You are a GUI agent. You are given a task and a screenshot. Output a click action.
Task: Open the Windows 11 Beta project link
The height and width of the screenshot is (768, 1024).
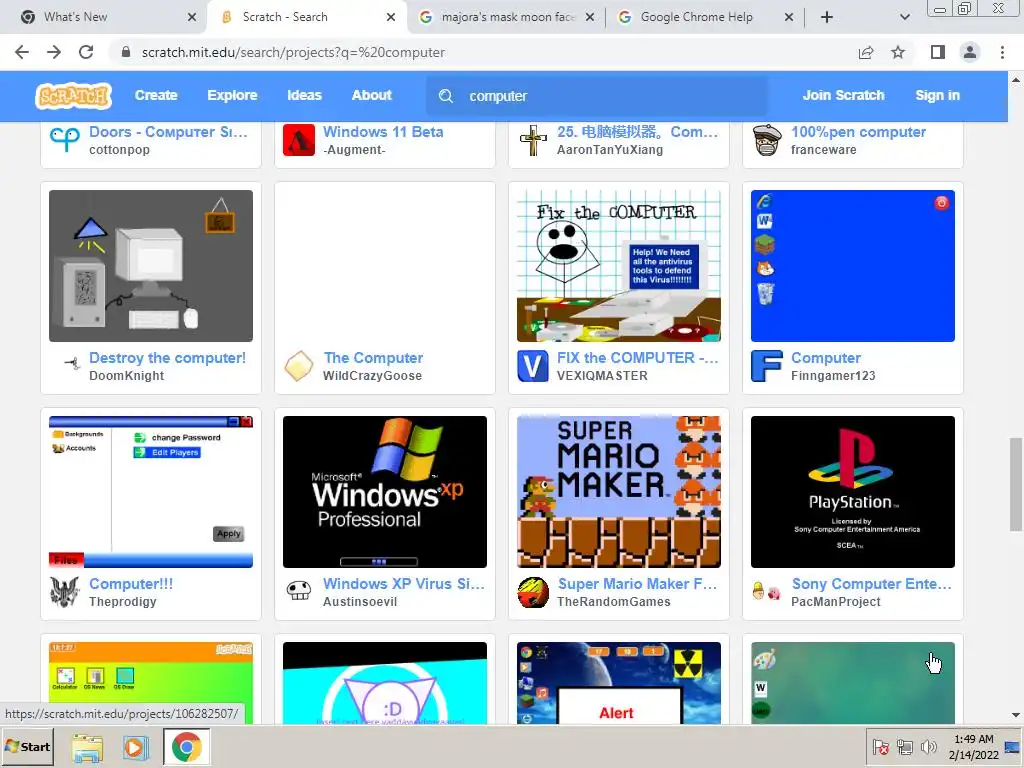[383, 132]
